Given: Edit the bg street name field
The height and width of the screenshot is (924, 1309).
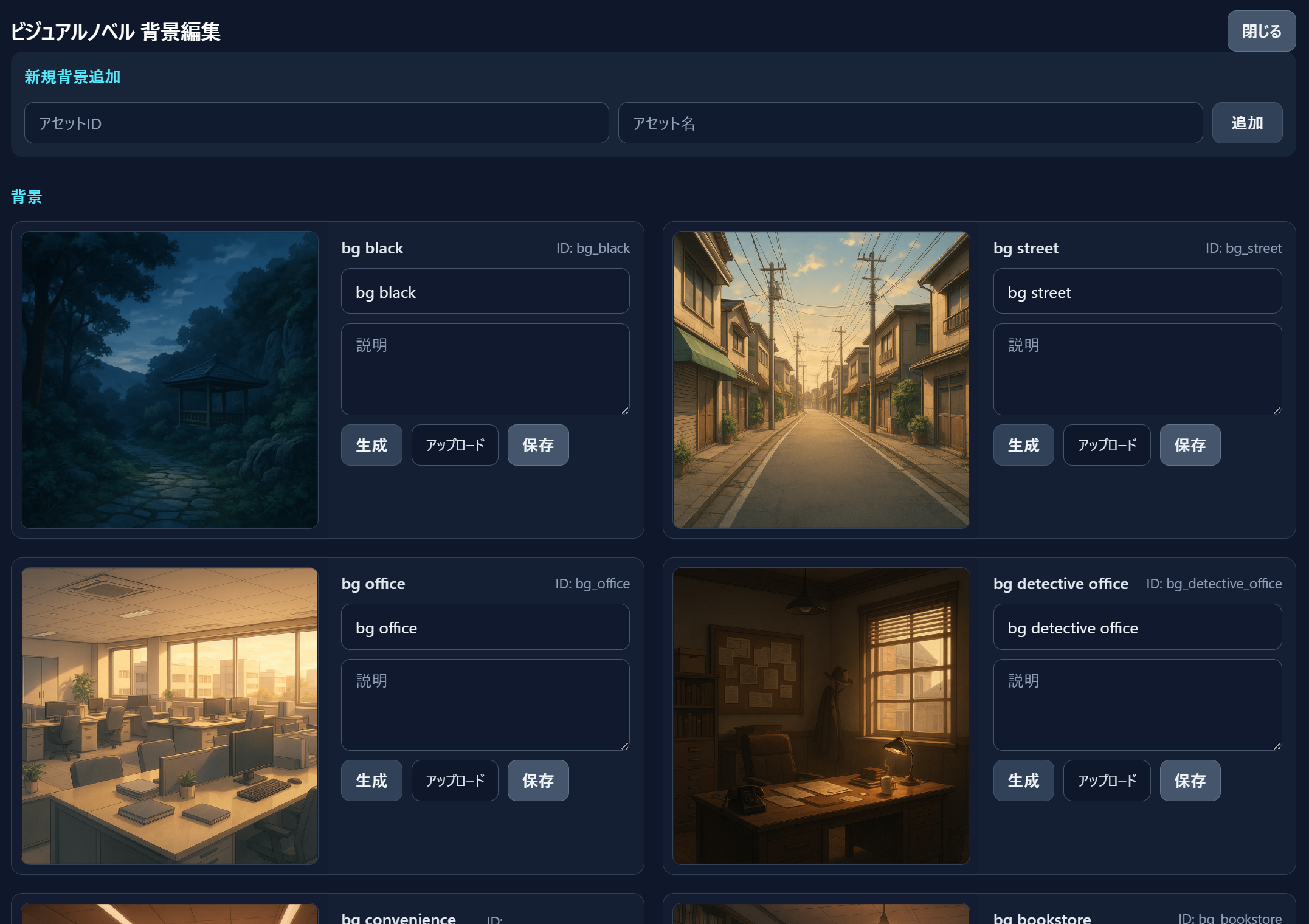Looking at the screenshot, I should (x=1138, y=292).
